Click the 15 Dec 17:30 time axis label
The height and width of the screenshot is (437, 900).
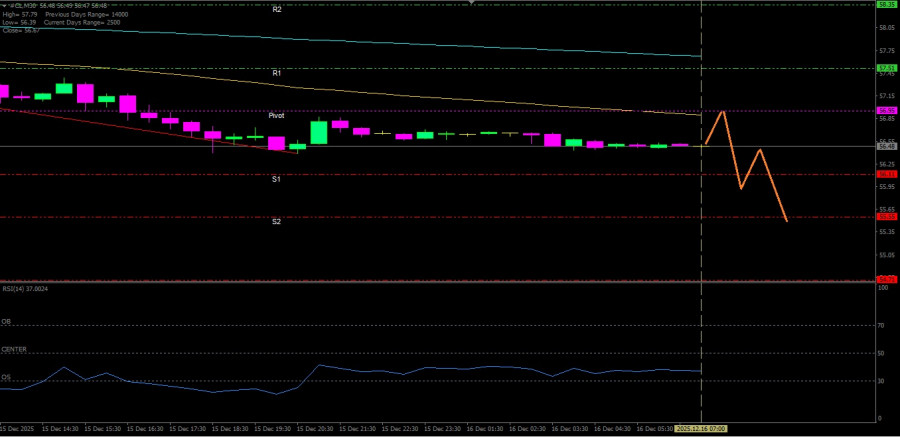pyautogui.click(x=186, y=429)
